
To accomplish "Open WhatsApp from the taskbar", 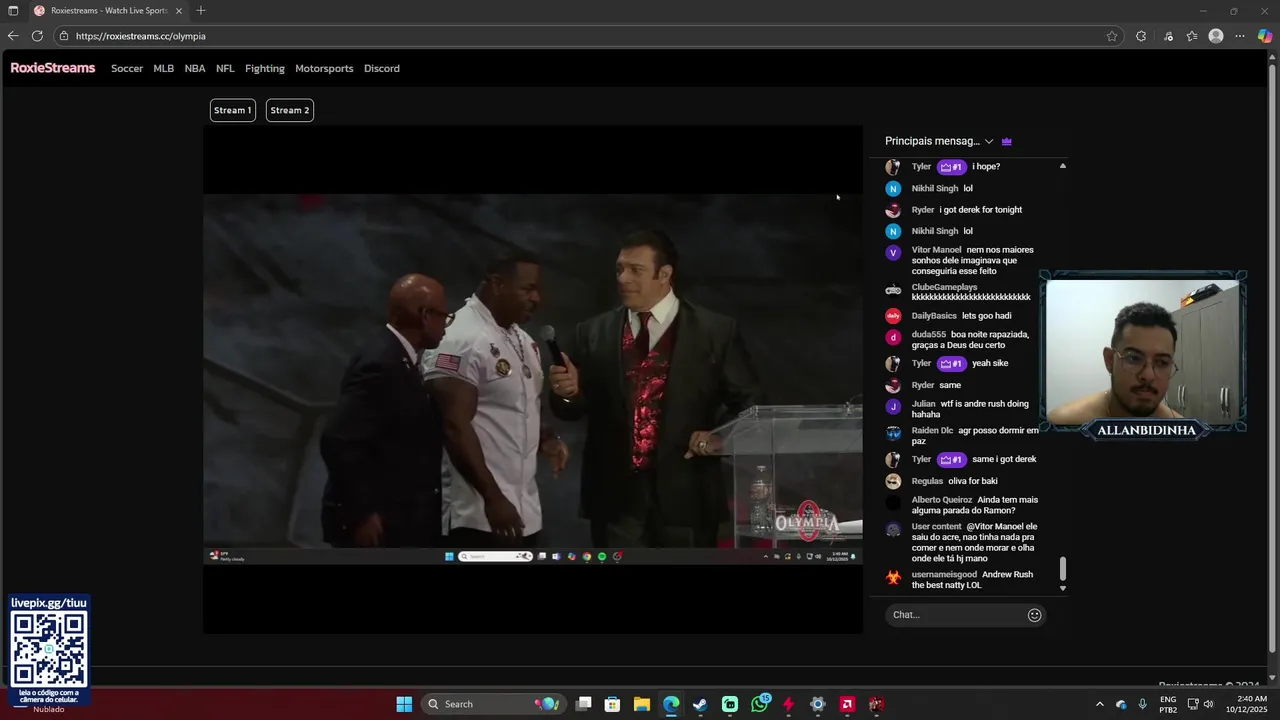I will (x=759, y=704).
